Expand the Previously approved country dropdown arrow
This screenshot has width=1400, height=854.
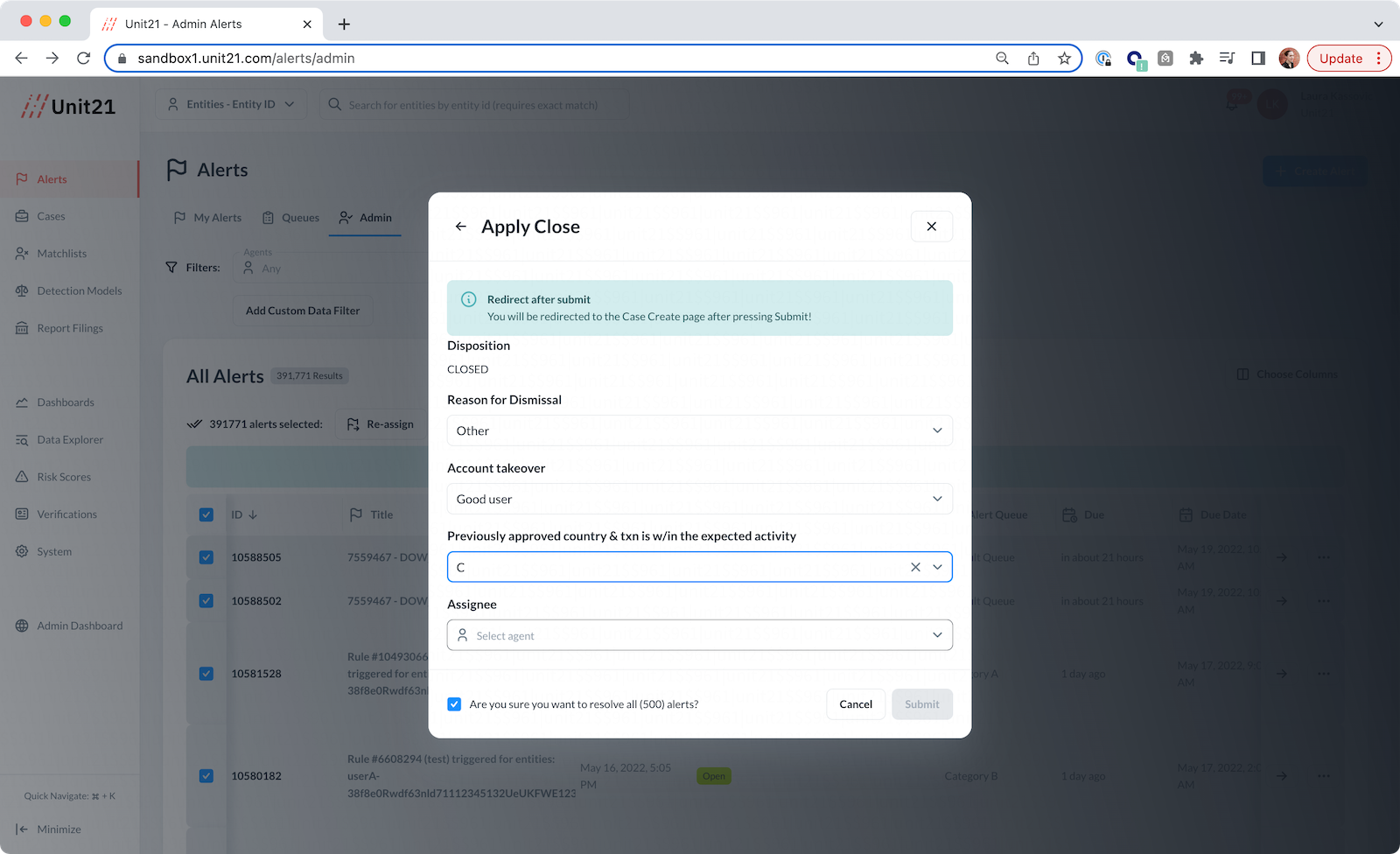tap(937, 567)
